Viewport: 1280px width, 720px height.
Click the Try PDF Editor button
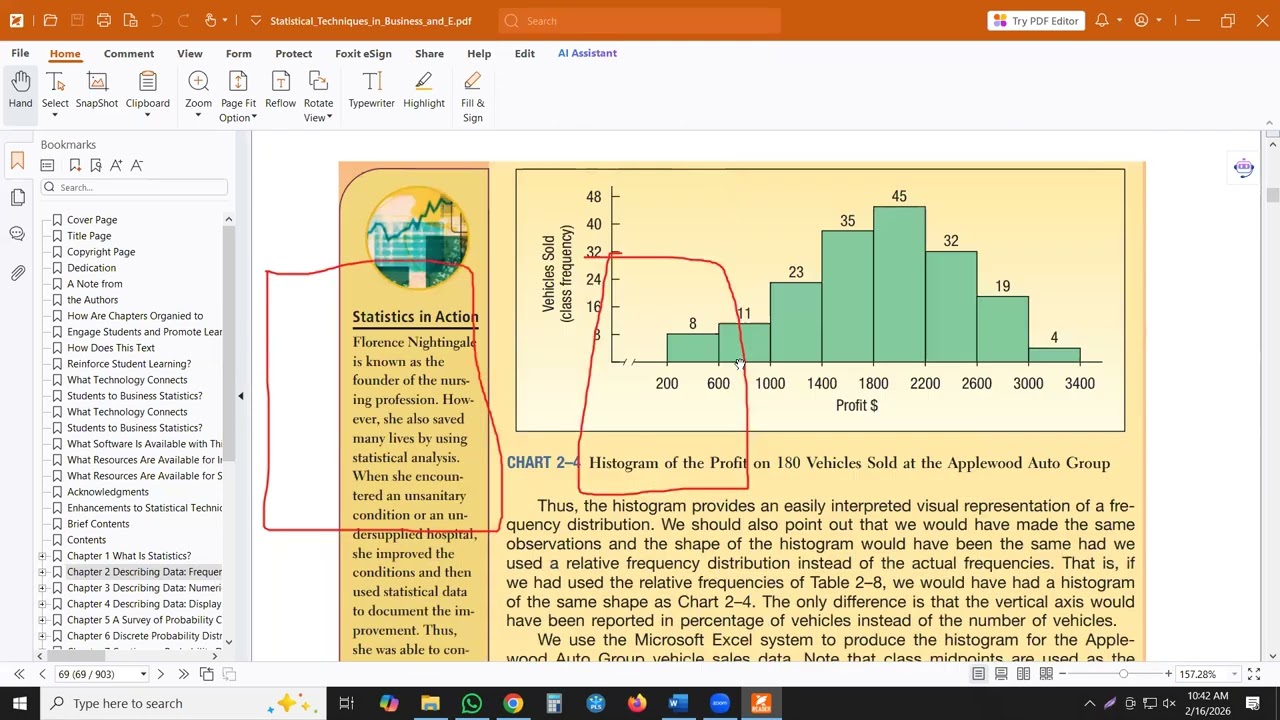1036,20
